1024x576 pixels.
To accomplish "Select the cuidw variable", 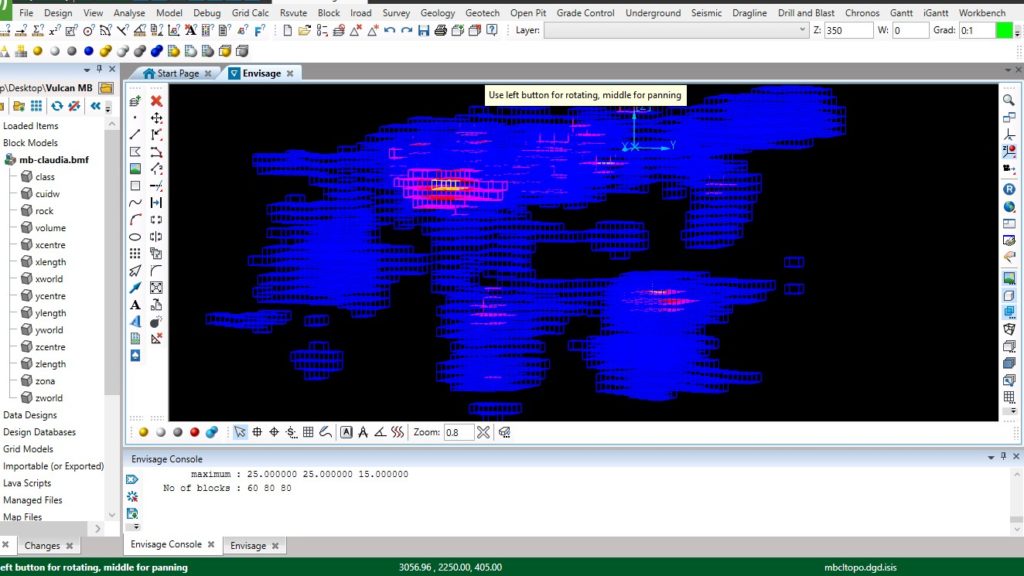I will pyautogui.click(x=47, y=193).
